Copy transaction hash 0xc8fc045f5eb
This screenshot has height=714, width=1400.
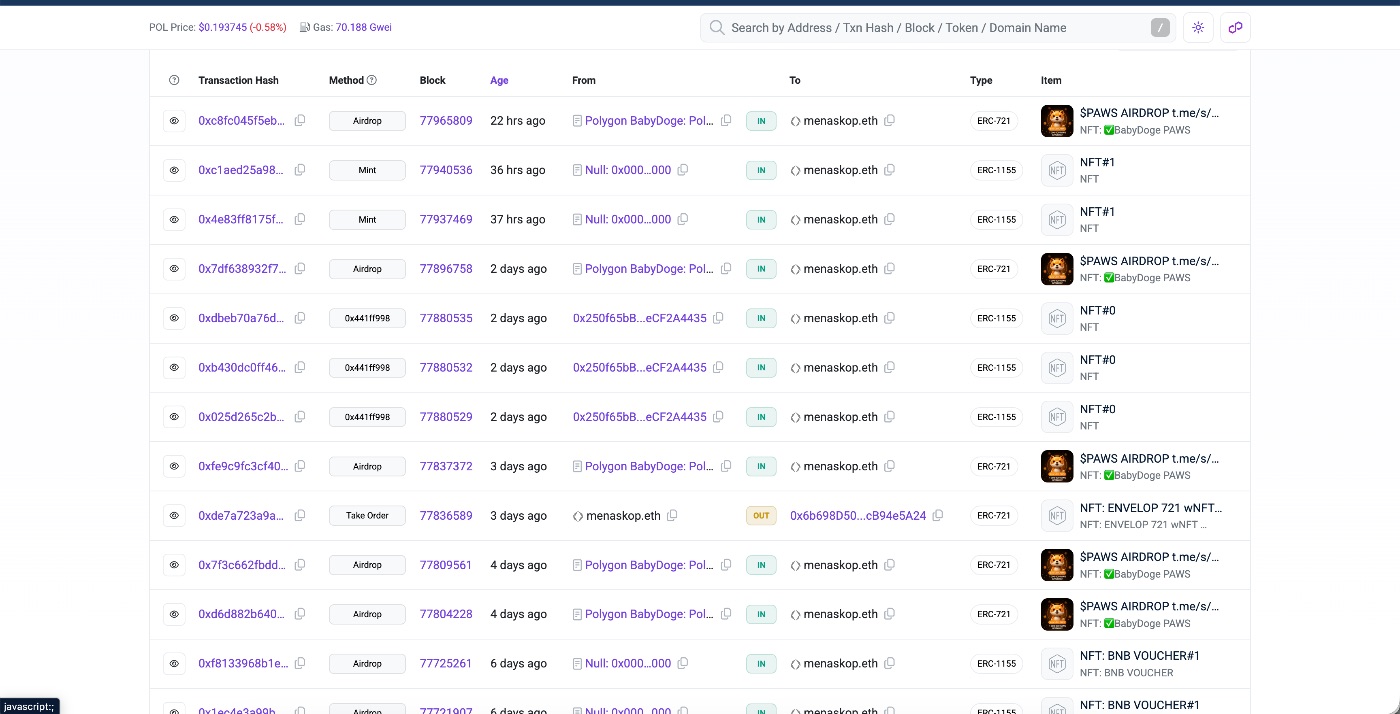pos(300,121)
